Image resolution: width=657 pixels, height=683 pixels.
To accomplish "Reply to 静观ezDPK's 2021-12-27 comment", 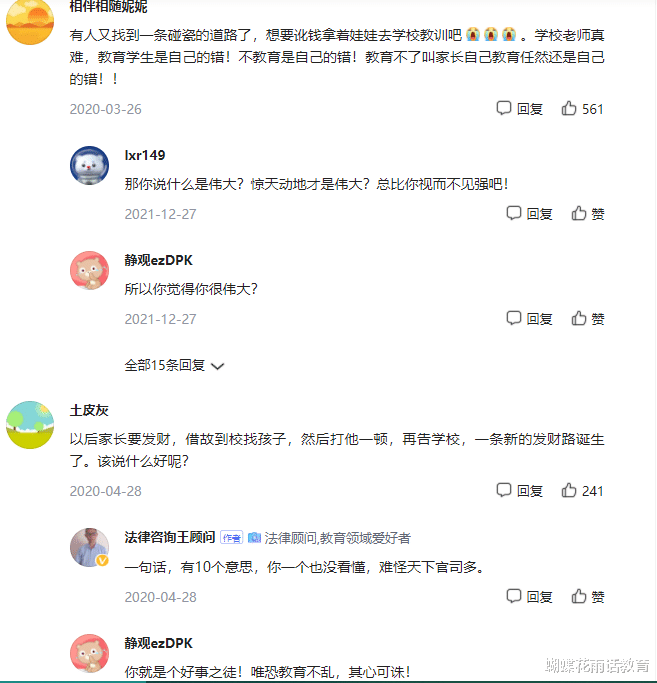I will tap(529, 319).
